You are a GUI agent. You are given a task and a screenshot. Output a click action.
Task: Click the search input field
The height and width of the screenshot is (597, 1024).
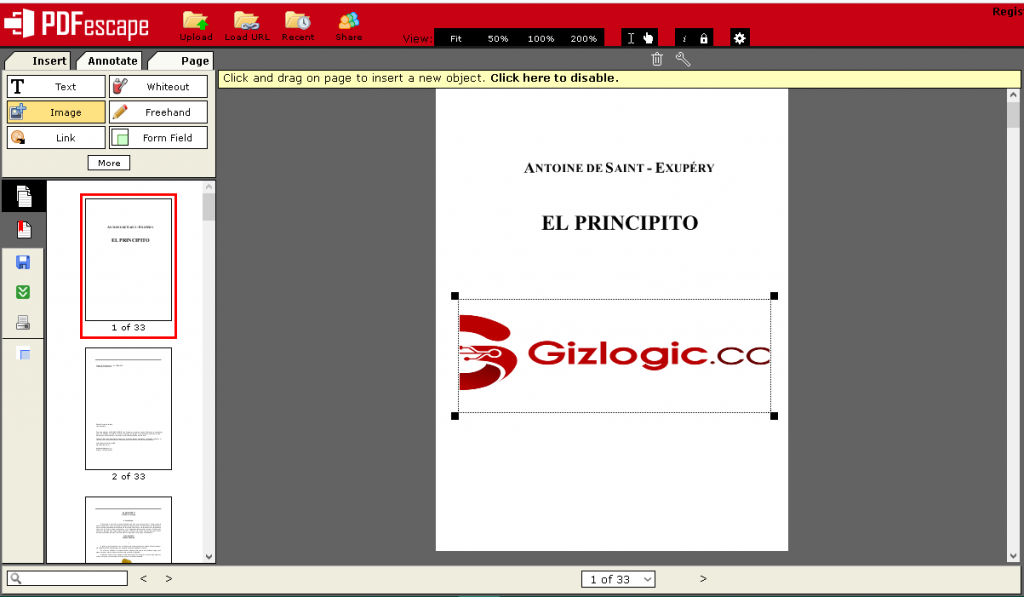click(67, 578)
